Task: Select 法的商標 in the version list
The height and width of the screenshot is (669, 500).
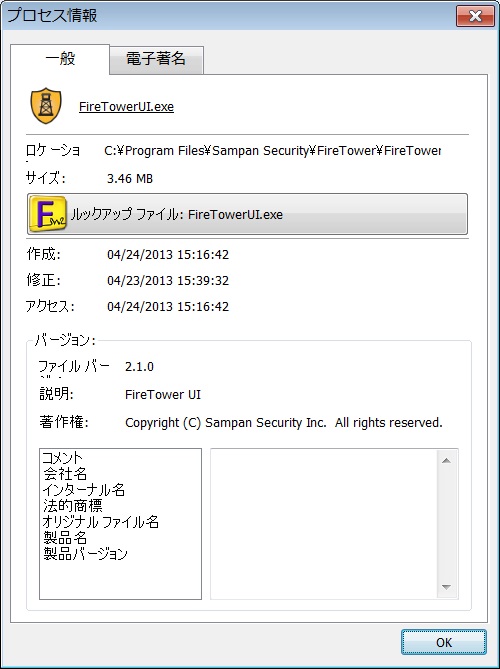Action: tap(73, 506)
